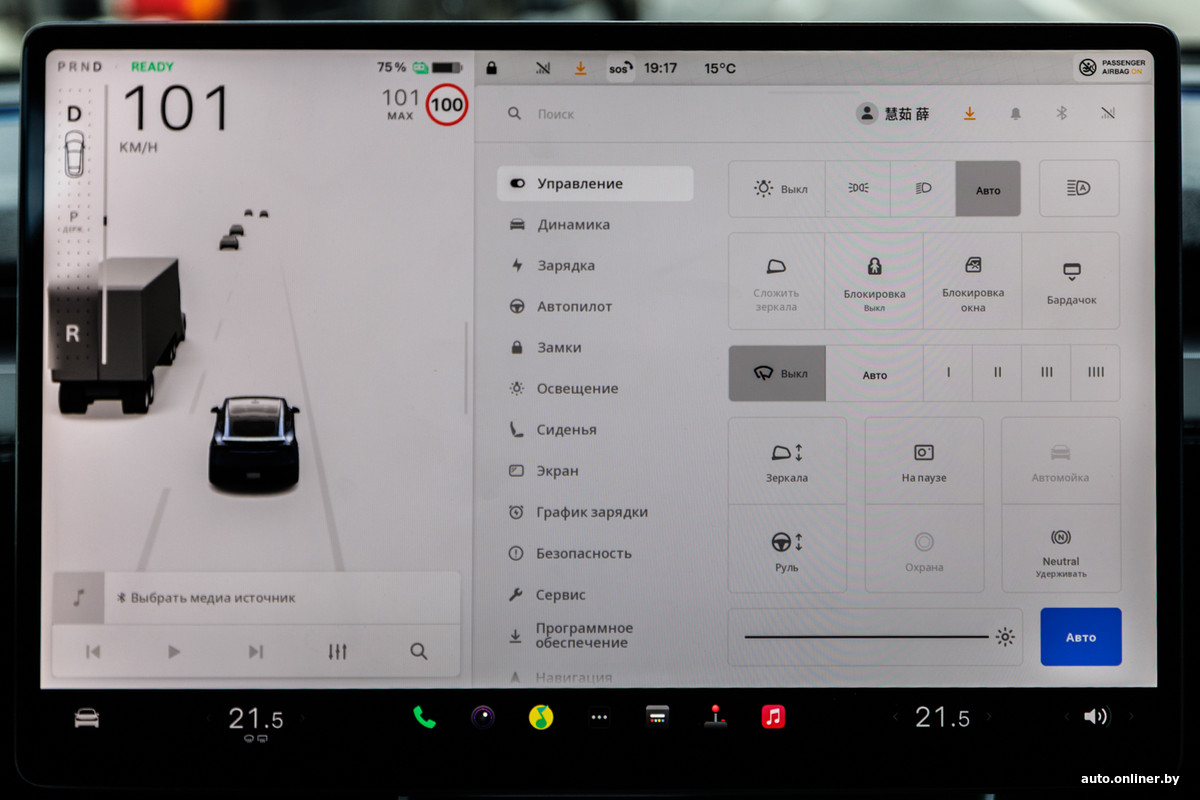Open the camera app icon in dock
The width and height of the screenshot is (1200, 800).
tap(483, 717)
